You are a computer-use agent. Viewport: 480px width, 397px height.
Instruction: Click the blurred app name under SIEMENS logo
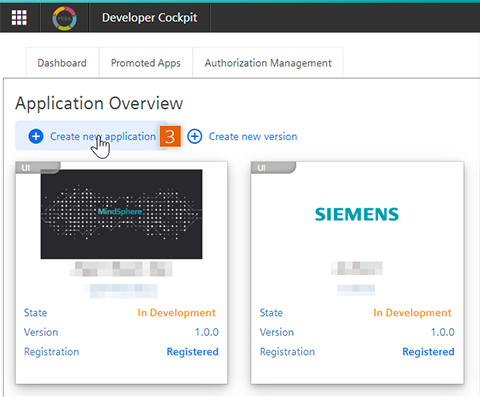point(357,268)
